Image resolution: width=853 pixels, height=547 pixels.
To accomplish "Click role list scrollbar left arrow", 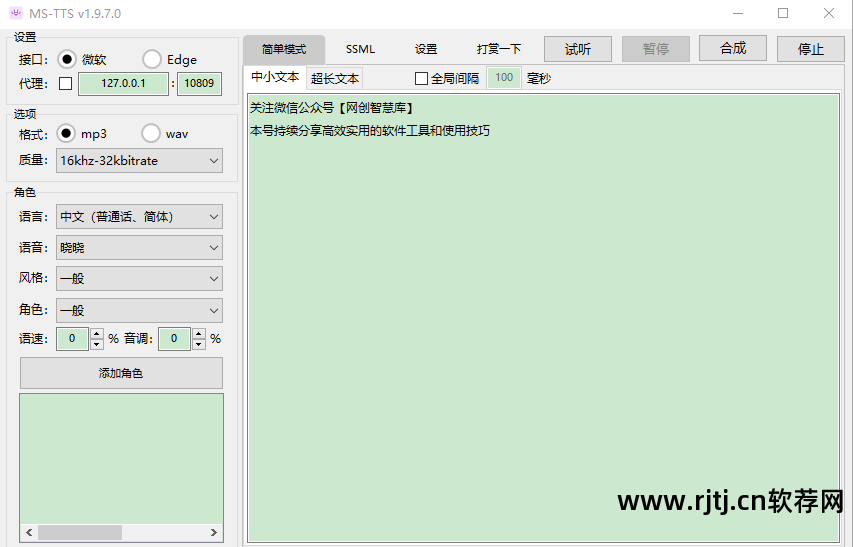I will 29,532.
